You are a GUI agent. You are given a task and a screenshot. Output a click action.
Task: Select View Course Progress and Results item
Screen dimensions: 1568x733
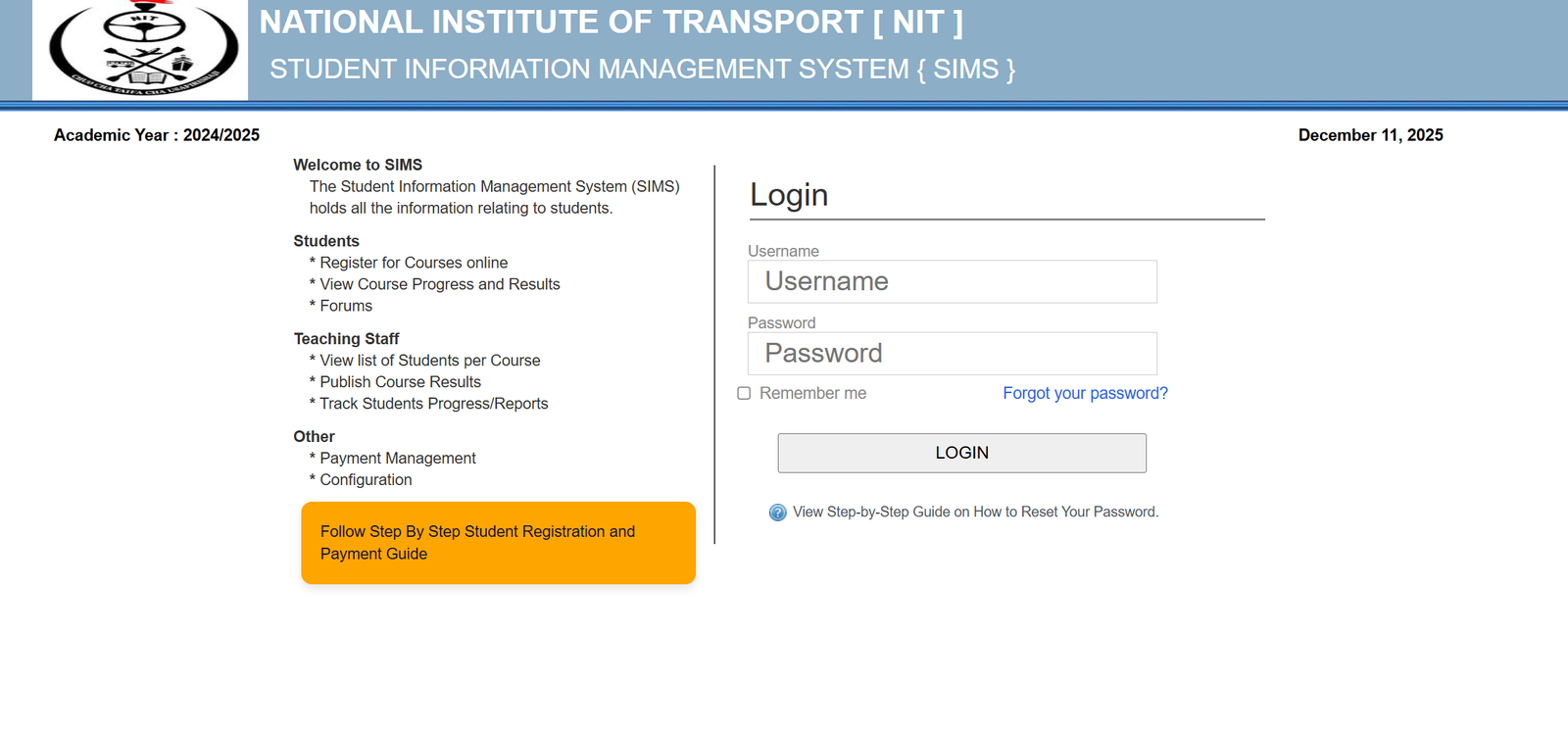[440, 284]
